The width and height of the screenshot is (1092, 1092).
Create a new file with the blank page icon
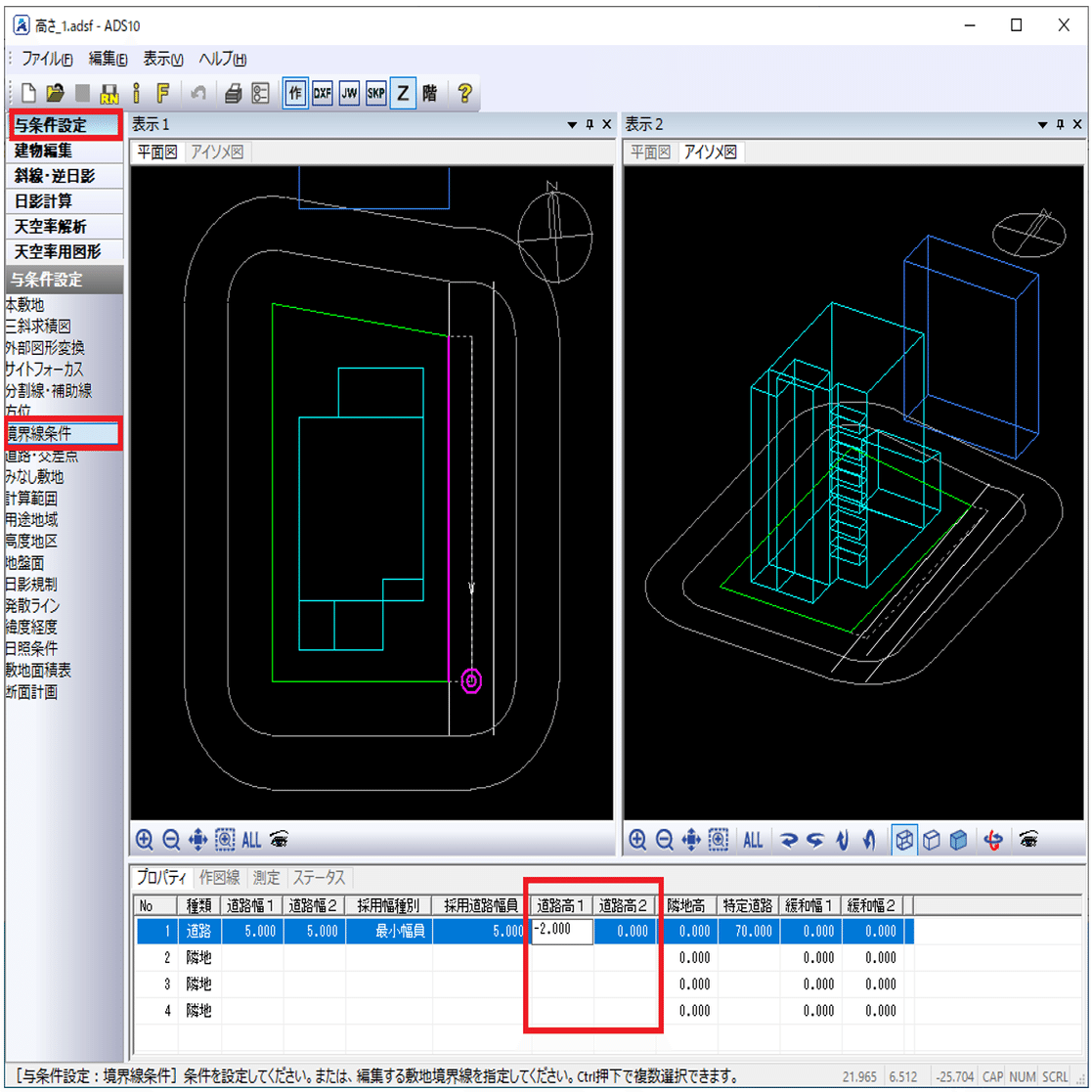[x=28, y=93]
